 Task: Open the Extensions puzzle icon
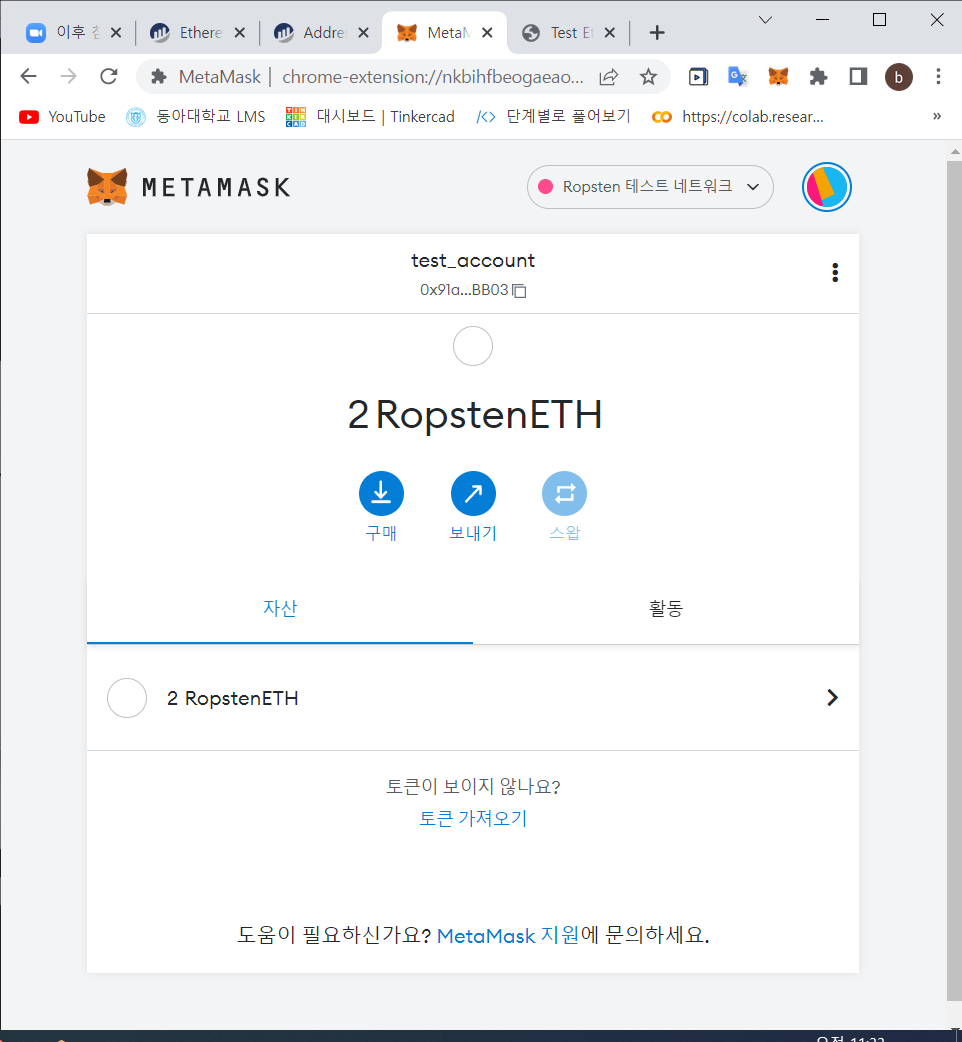click(x=818, y=77)
